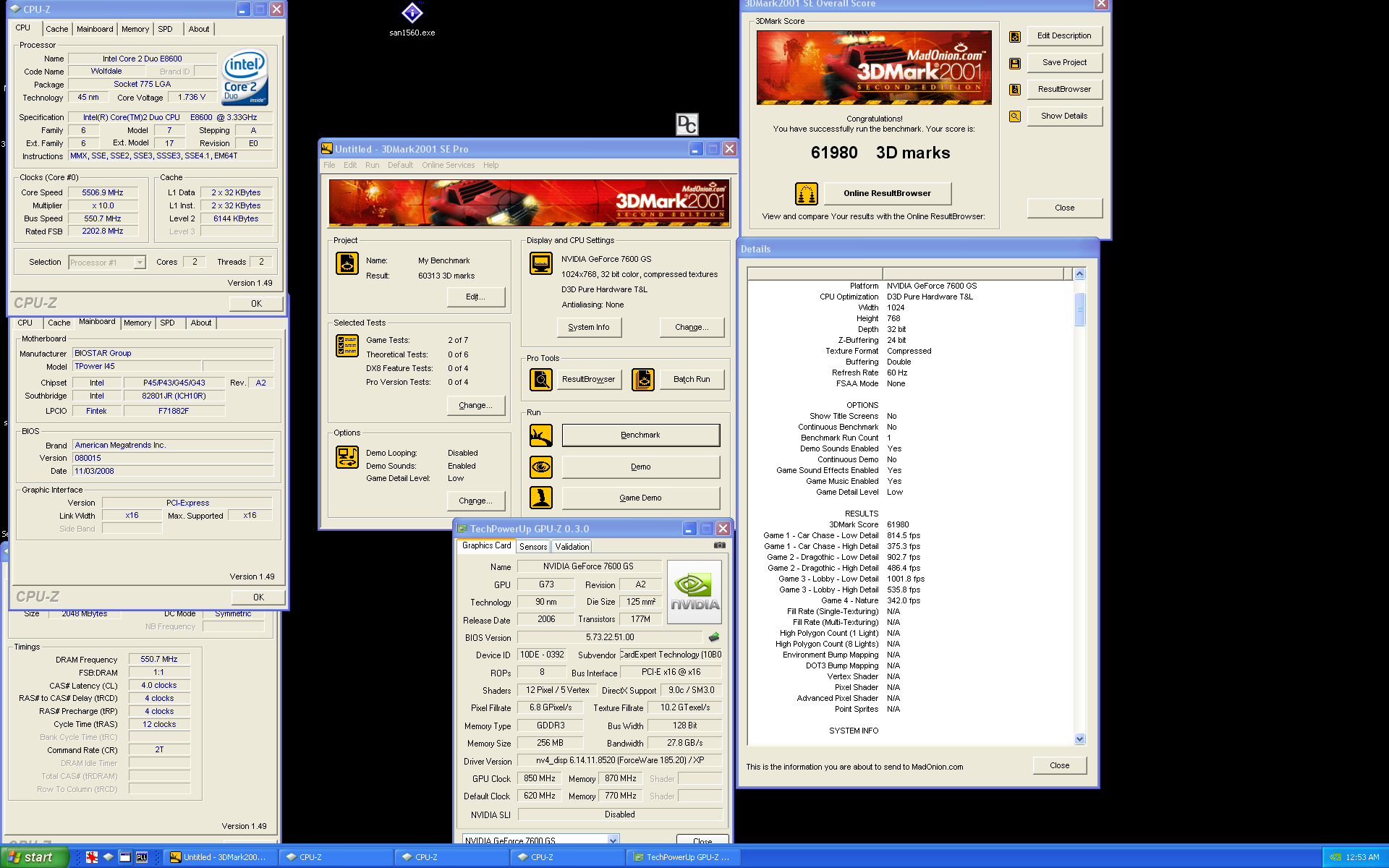Click the up arrow of the Details scrollbar
Screen dimensions: 1389x868
tap(1080, 274)
